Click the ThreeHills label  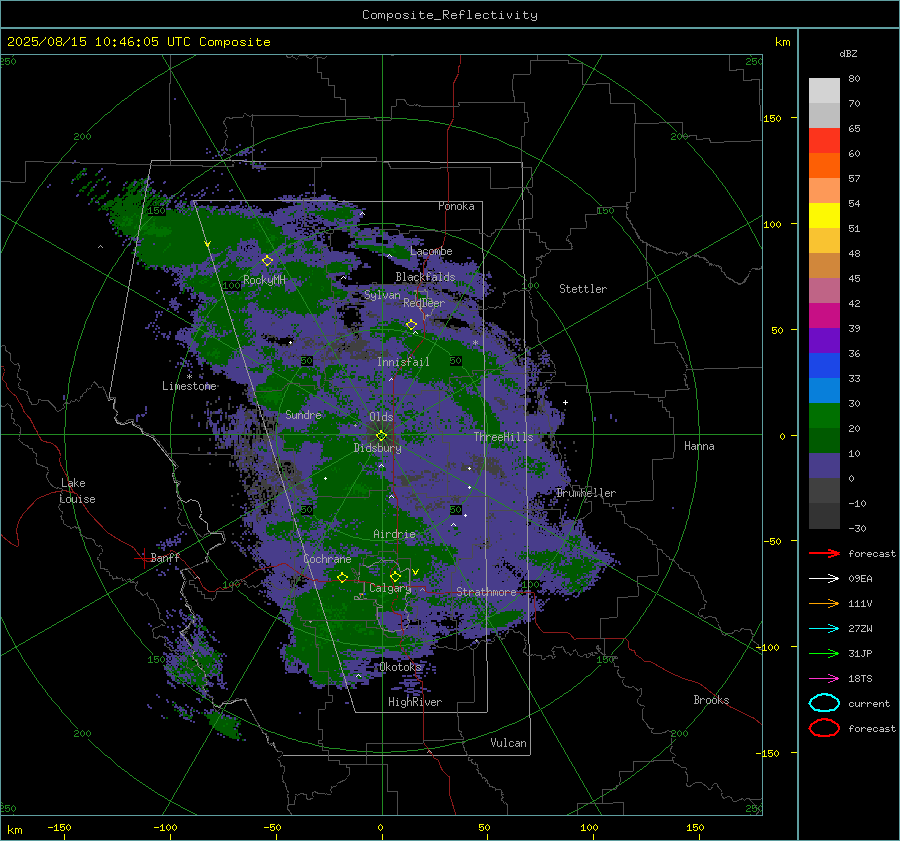tap(503, 437)
